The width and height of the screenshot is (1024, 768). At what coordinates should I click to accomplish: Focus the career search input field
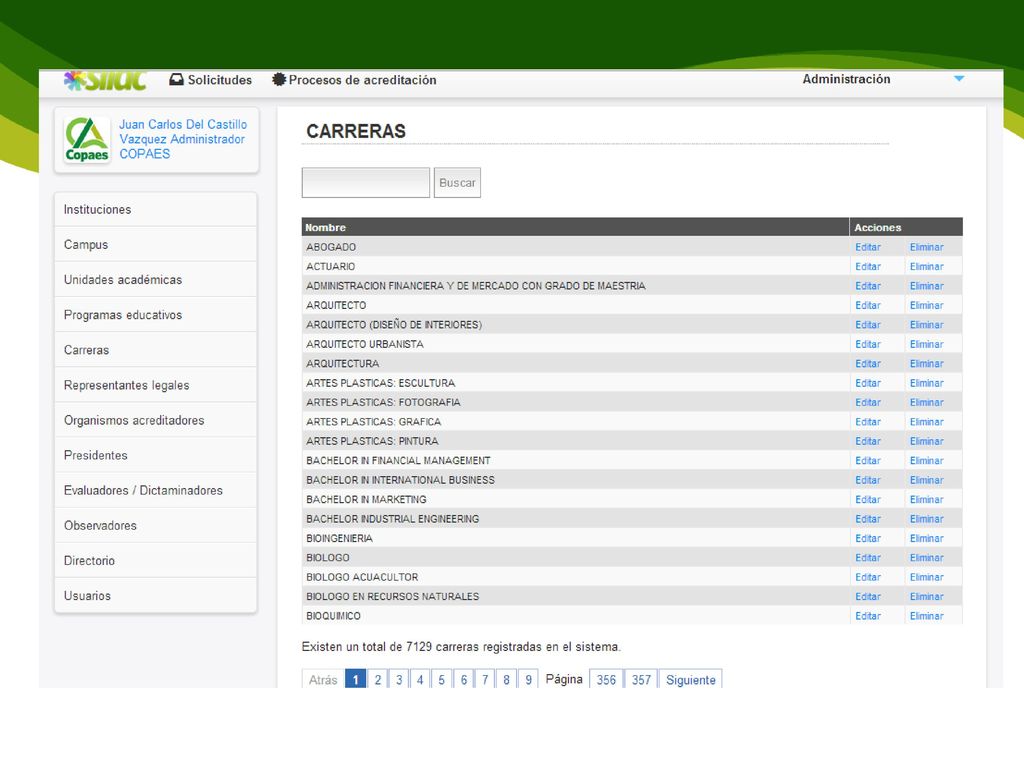366,183
